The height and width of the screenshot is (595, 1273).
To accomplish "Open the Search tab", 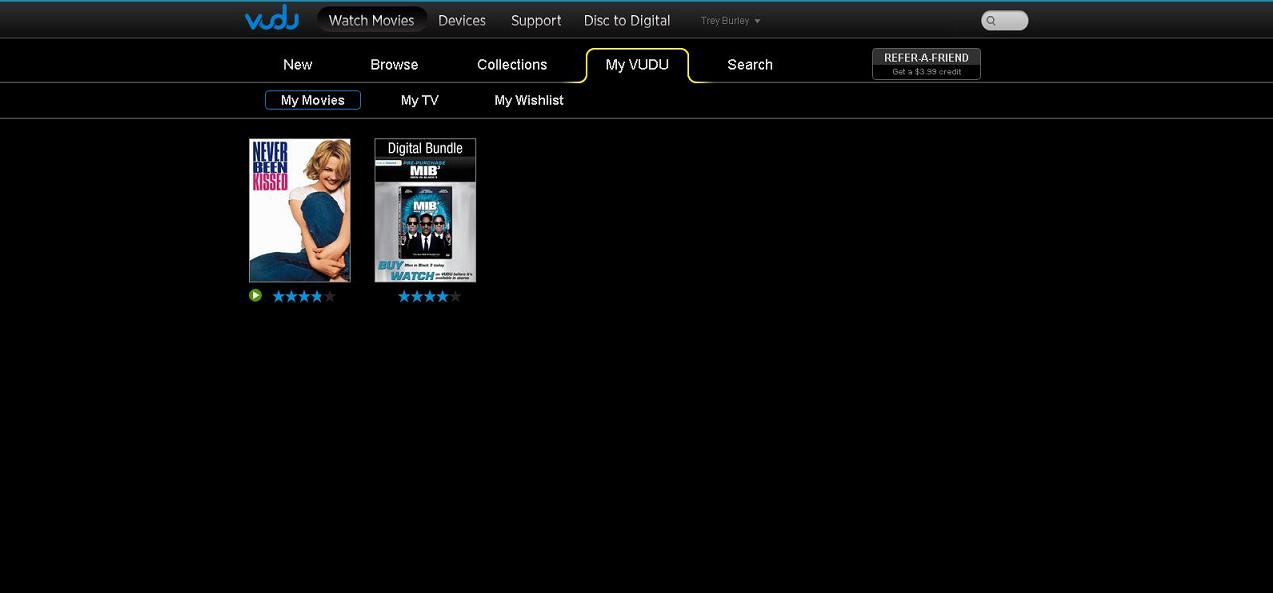I will pyautogui.click(x=750, y=64).
